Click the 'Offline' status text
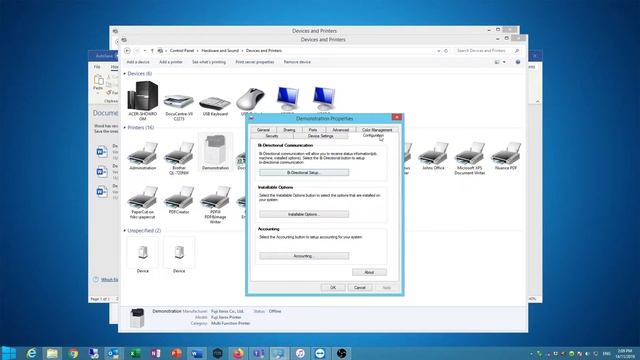The height and width of the screenshot is (360, 640). point(275,311)
